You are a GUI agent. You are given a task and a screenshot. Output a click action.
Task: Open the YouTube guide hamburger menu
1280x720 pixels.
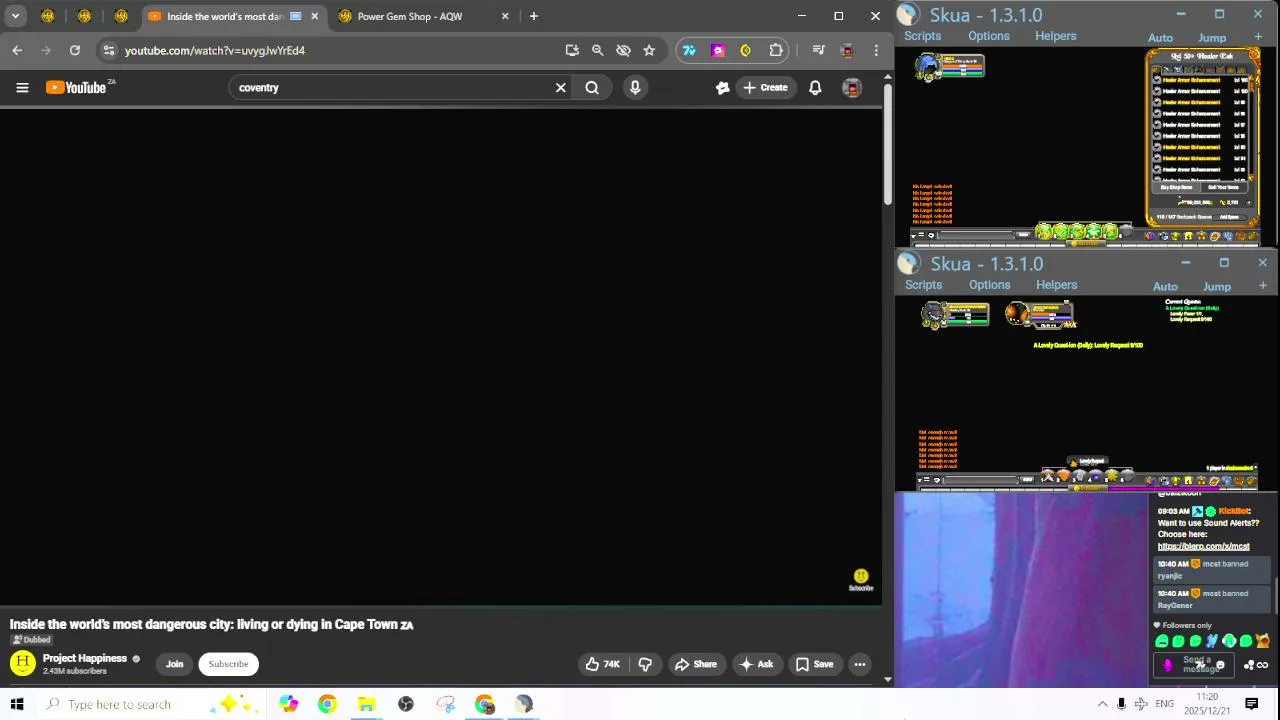coord(22,88)
